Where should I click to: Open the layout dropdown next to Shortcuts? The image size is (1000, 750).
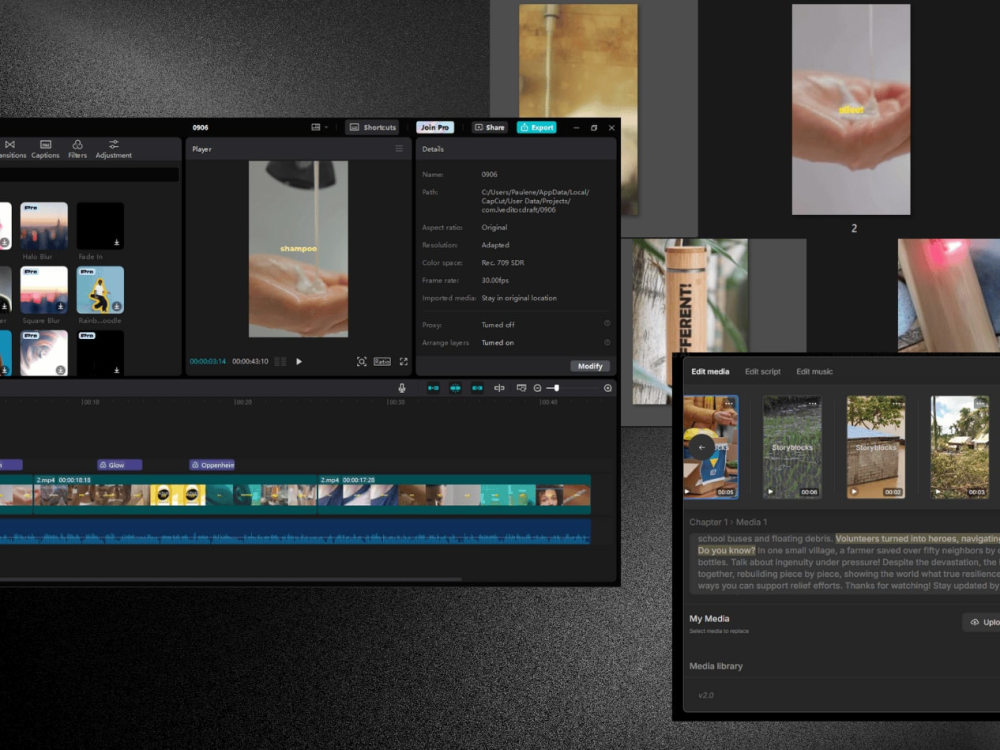coord(320,128)
